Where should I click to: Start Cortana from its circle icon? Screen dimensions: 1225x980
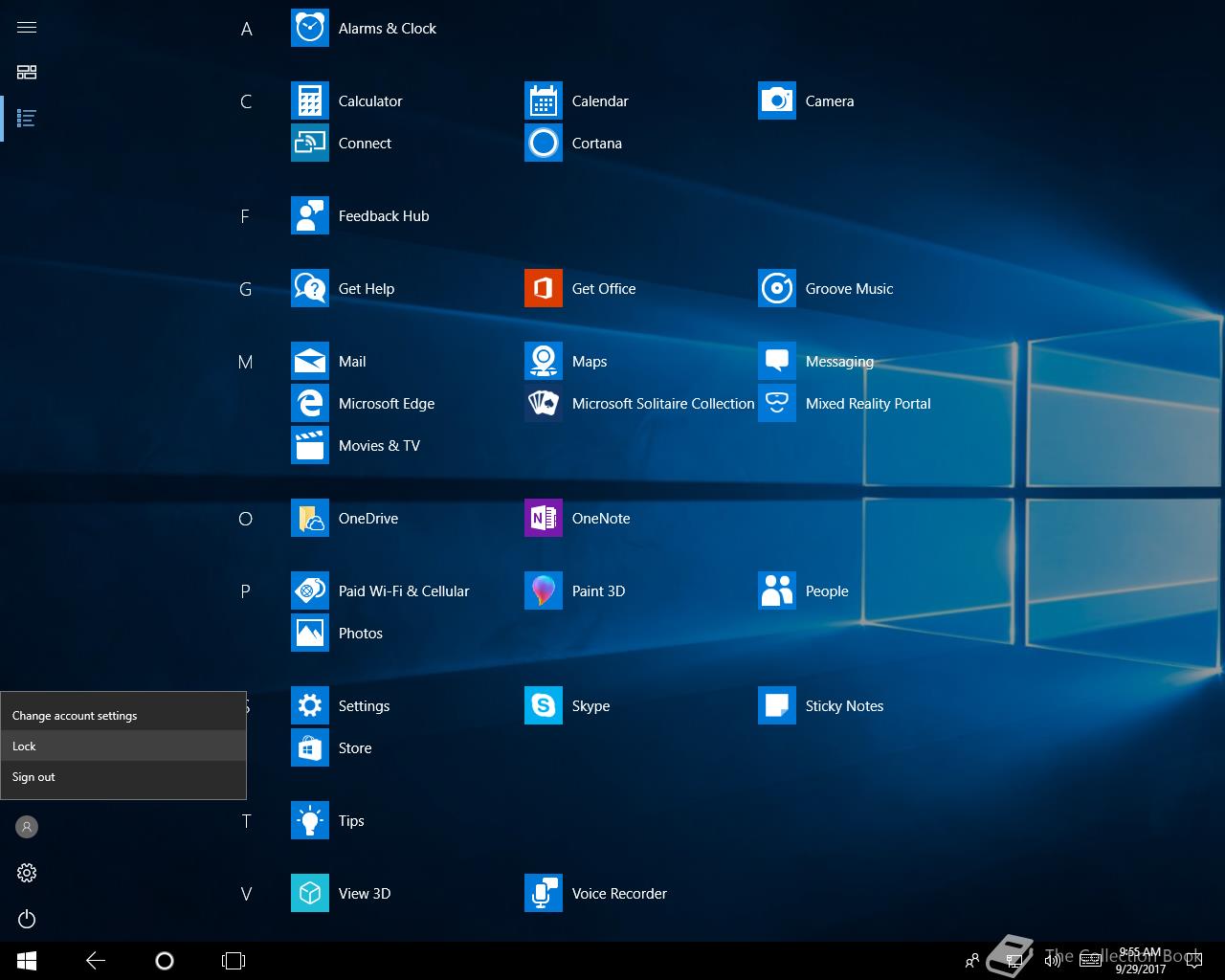point(544,143)
